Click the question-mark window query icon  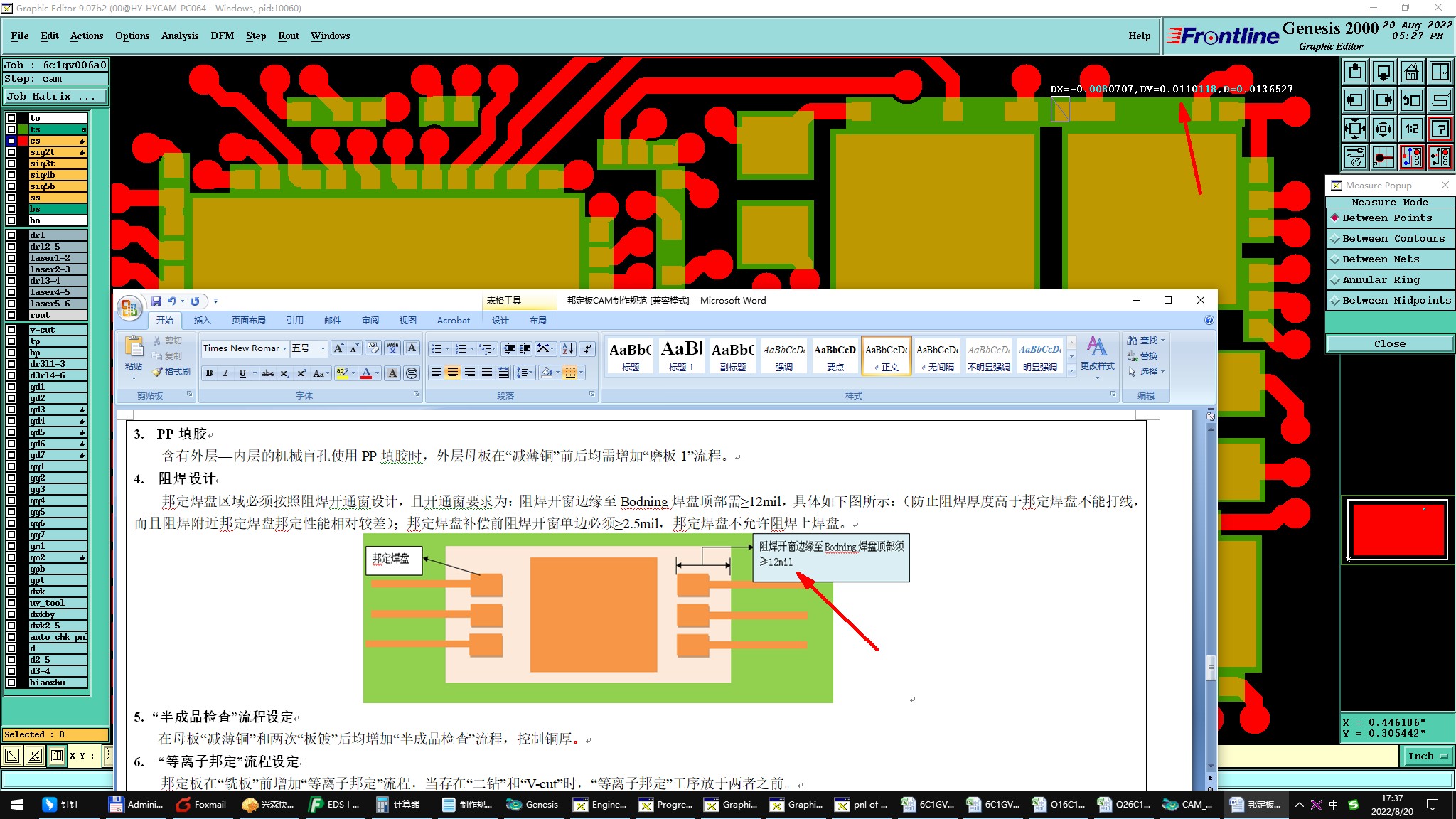[1440, 129]
